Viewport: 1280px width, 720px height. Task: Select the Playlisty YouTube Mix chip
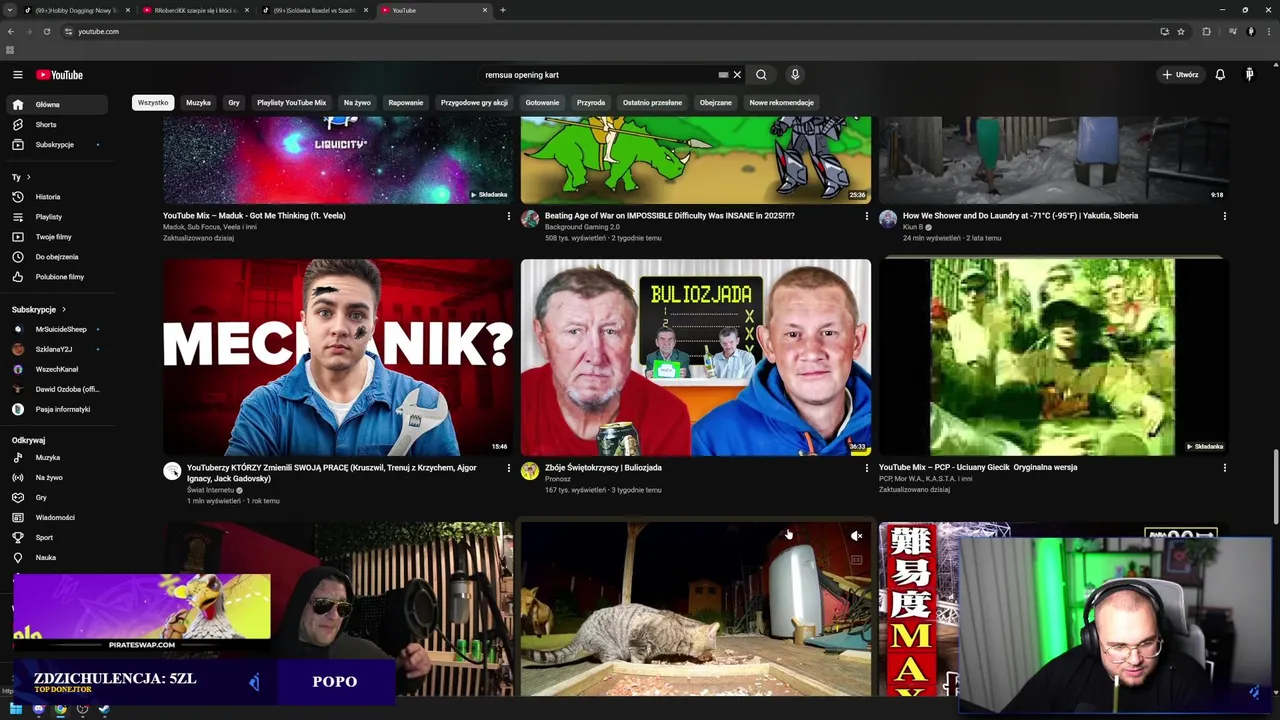[x=291, y=102]
